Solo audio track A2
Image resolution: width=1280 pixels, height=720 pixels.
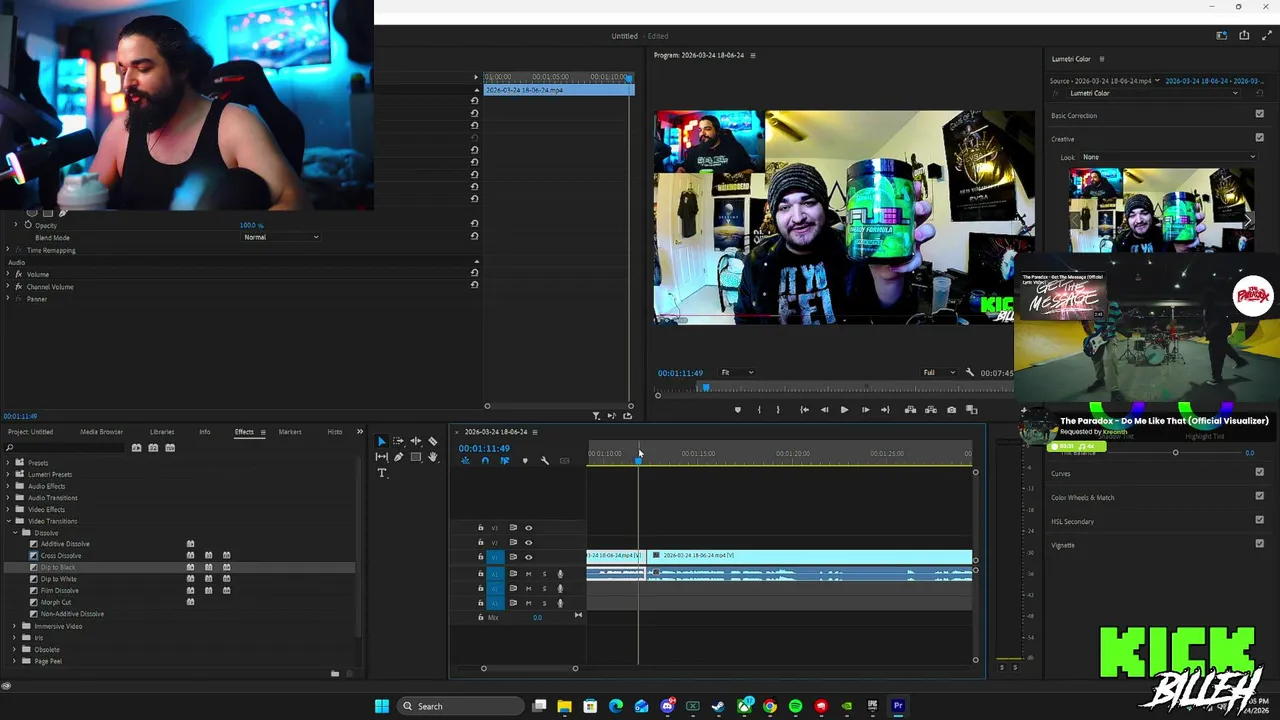pos(544,588)
